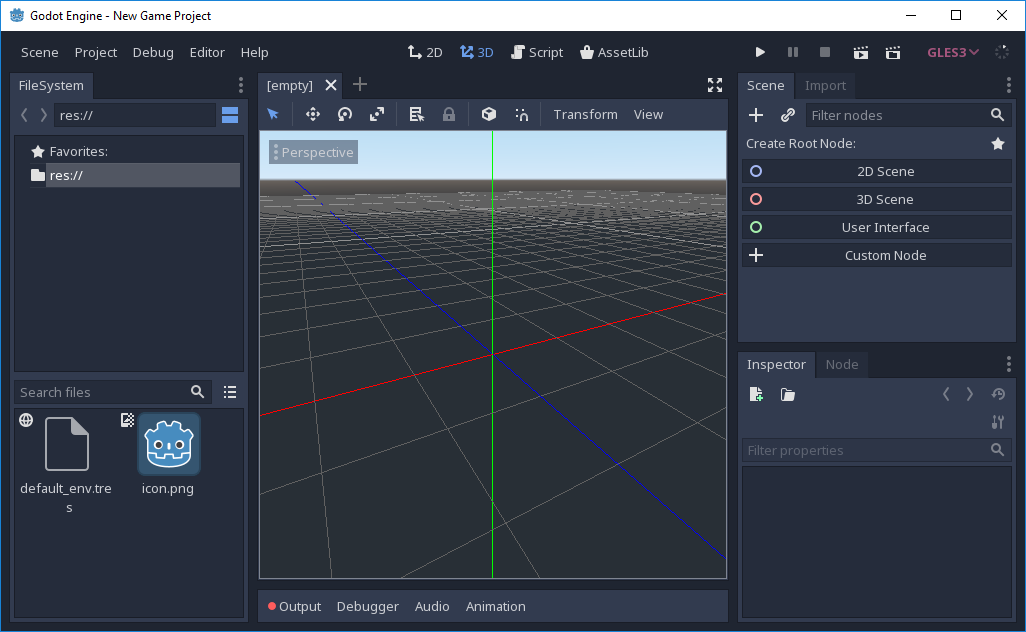The height and width of the screenshot is (632, 1026).
Task: Add a new child node in the Scene dock
Action: 755,114
